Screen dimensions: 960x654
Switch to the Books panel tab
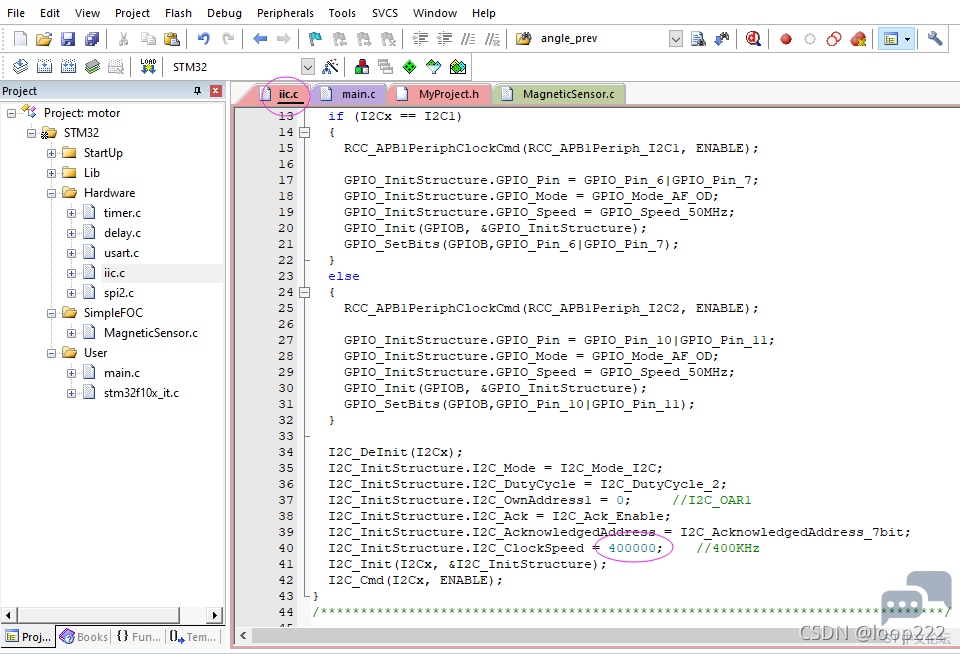[x=84, y=637]
